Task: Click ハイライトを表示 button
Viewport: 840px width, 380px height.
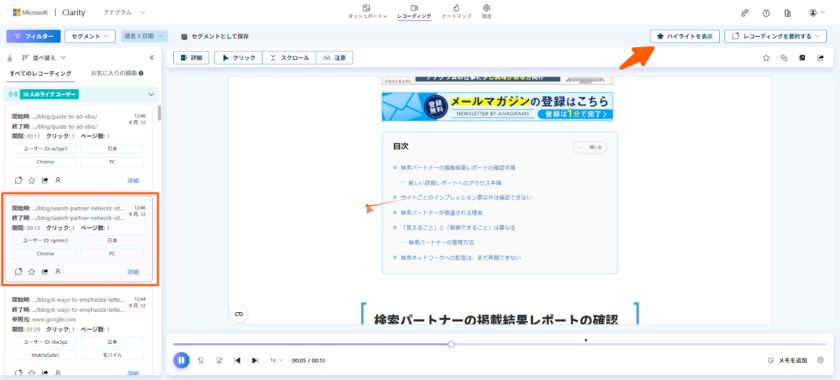Action: (684, 36)
